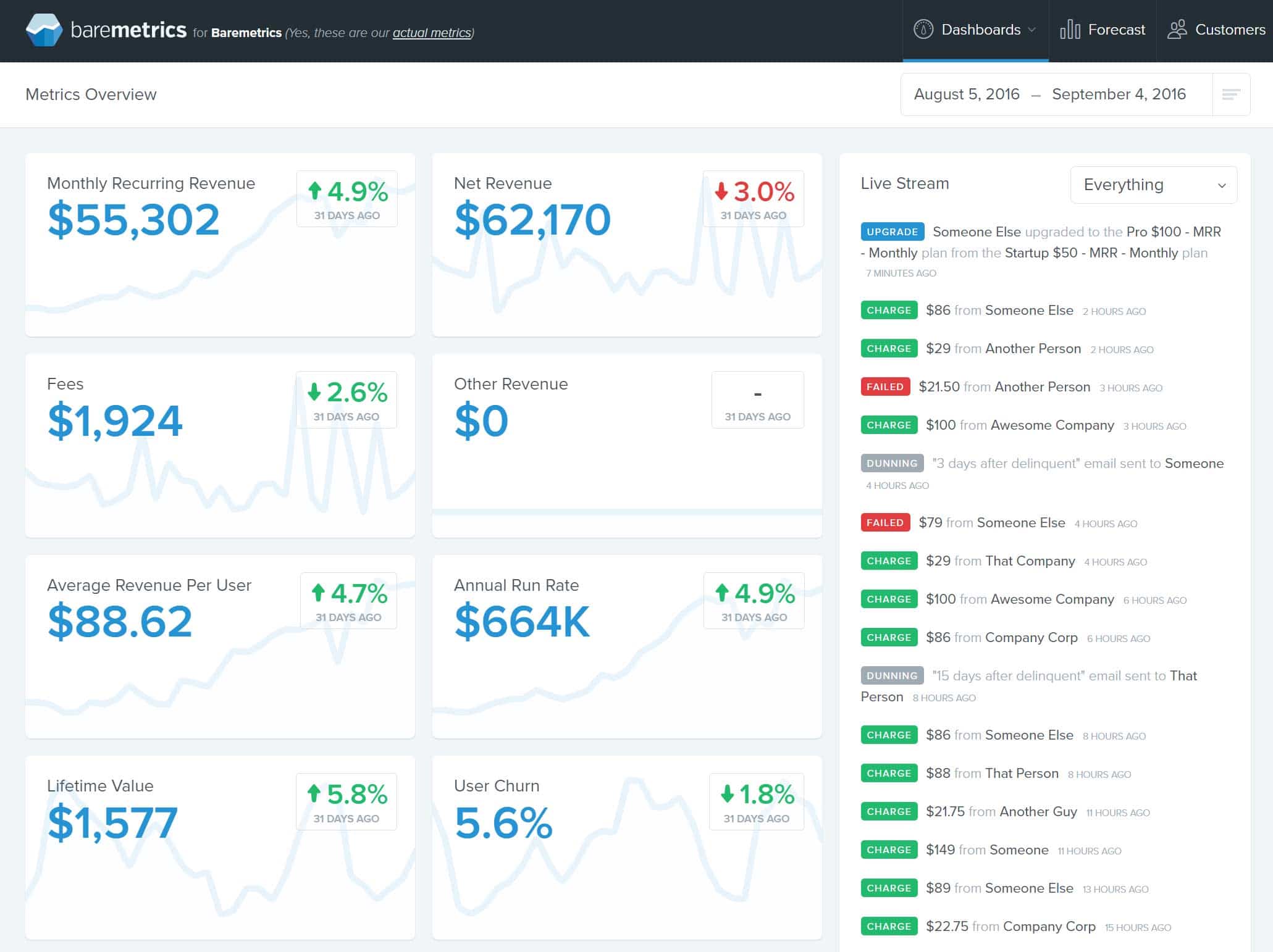Click the 'Metrics Overview' page title
This screenshot has width=1273, height=952.
coord(91,94)
